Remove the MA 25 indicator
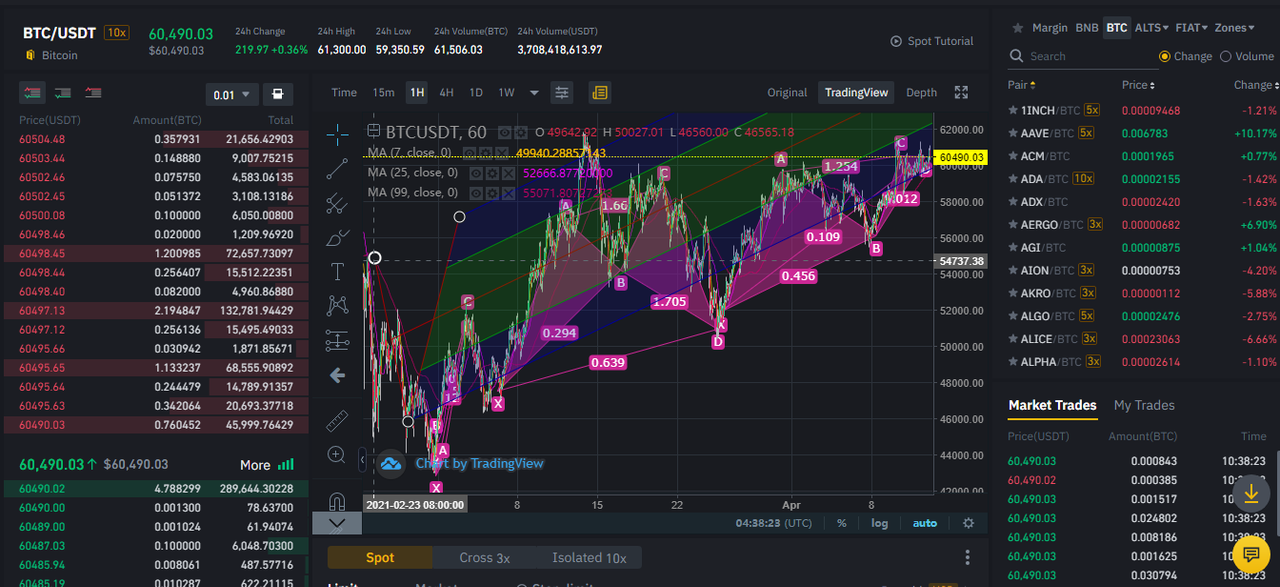Viewport: 1280px width, 587px height. click(x=509, y=172)
